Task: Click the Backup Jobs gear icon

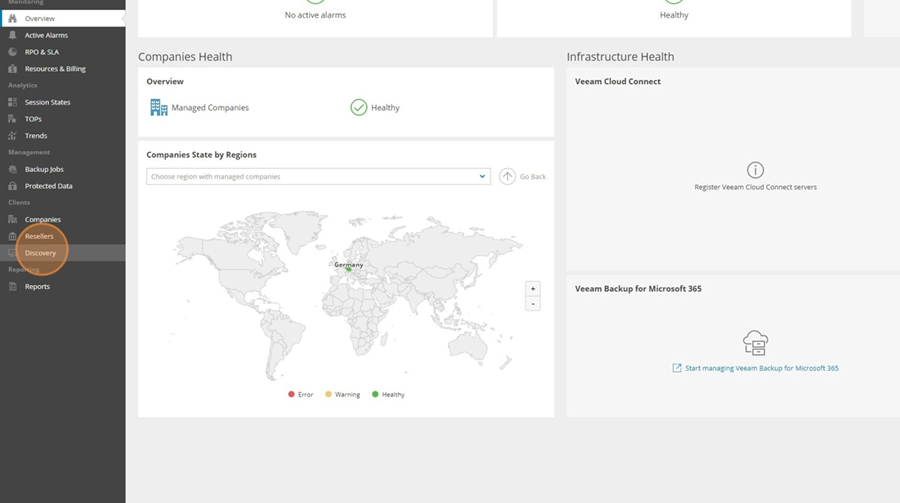Action: 13,169
